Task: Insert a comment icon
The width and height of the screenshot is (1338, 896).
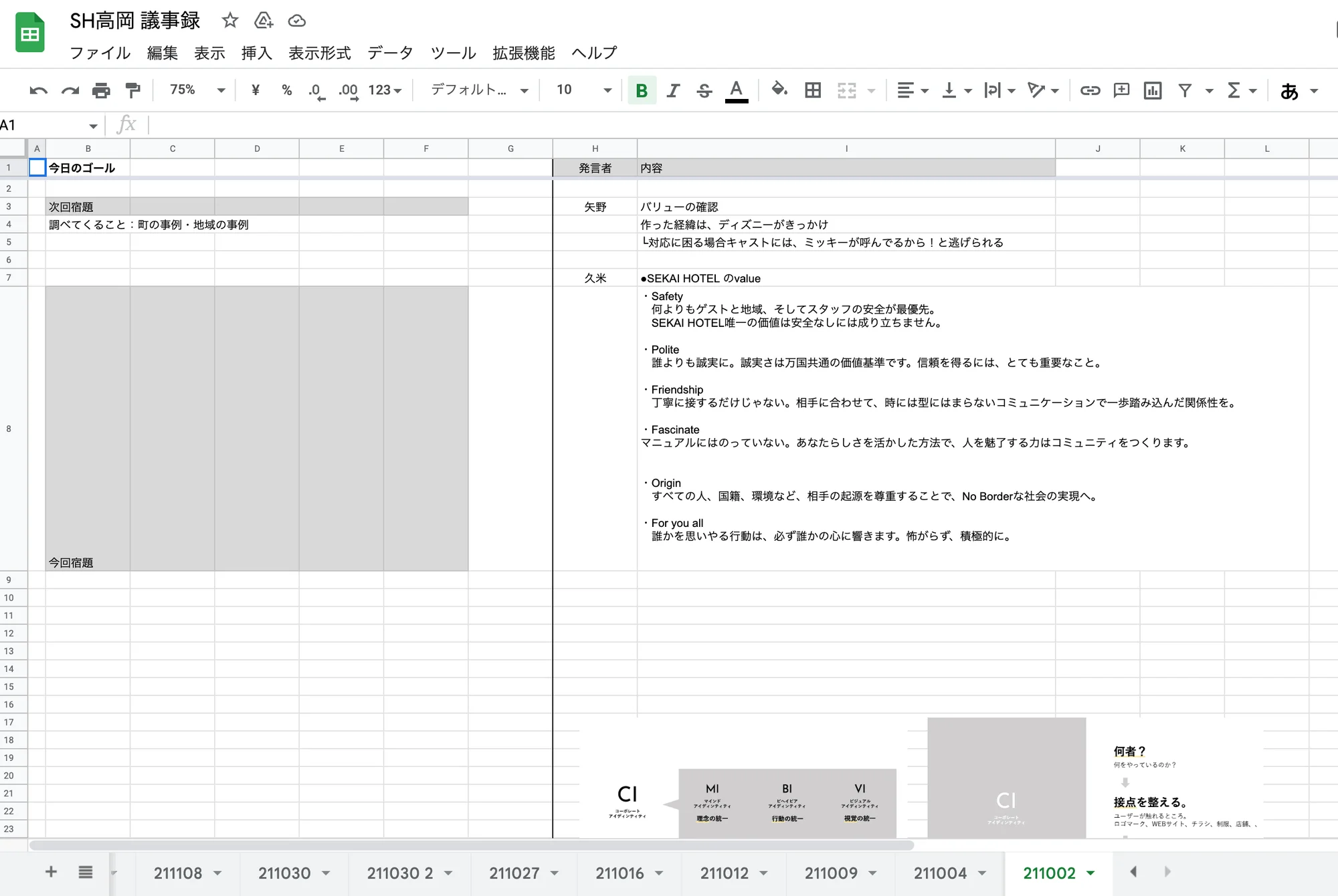Action: pos(1121,90)
